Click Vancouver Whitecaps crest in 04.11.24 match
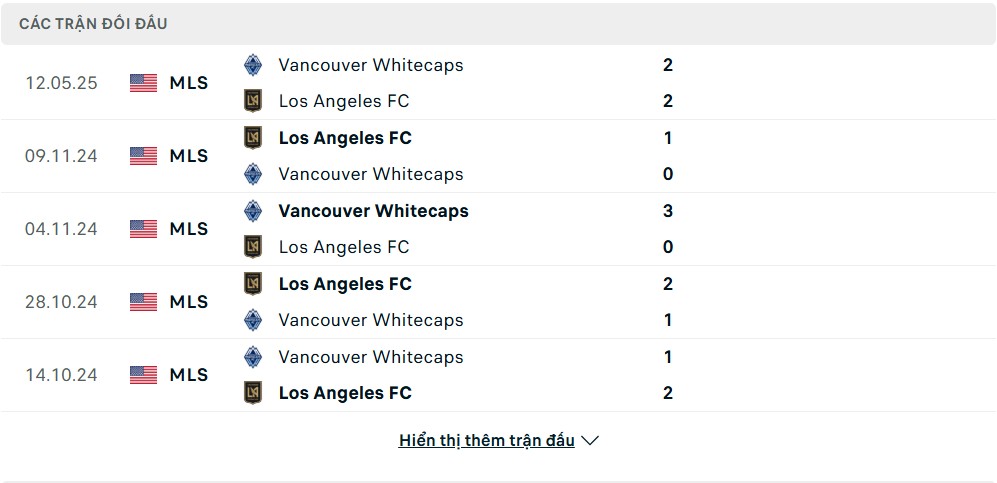997x483 pixels. tap(253, 211)
